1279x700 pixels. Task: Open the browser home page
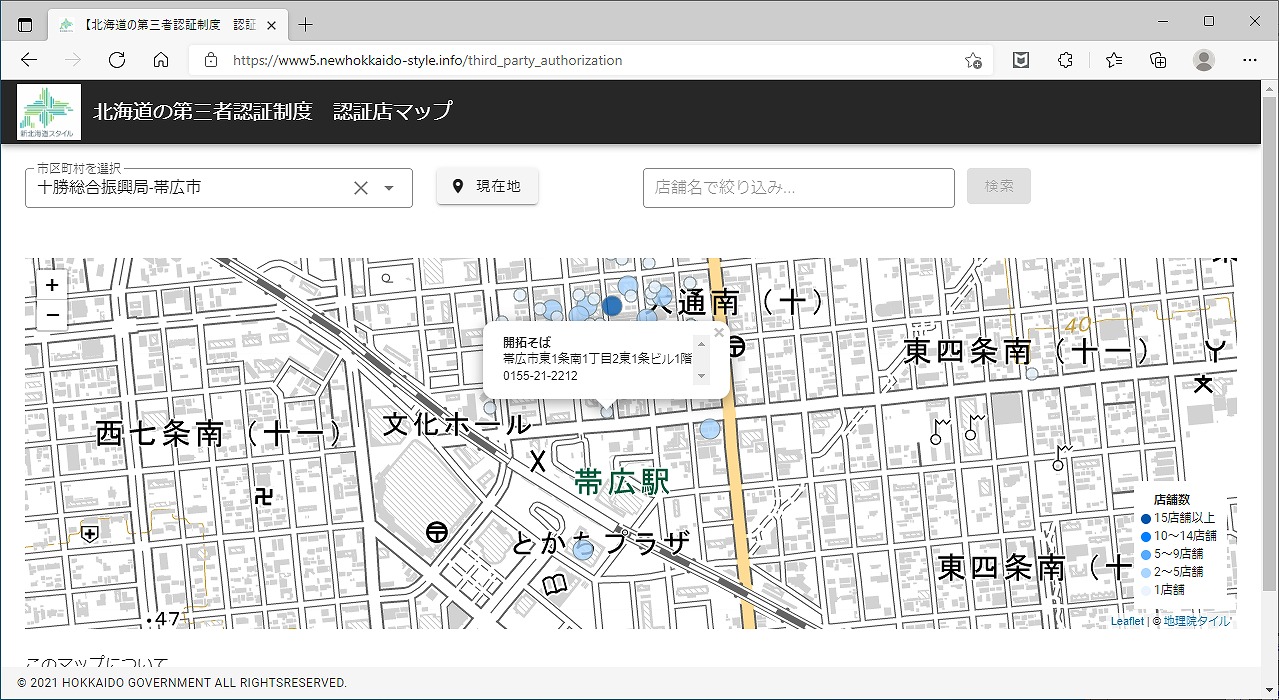(161, 60)
